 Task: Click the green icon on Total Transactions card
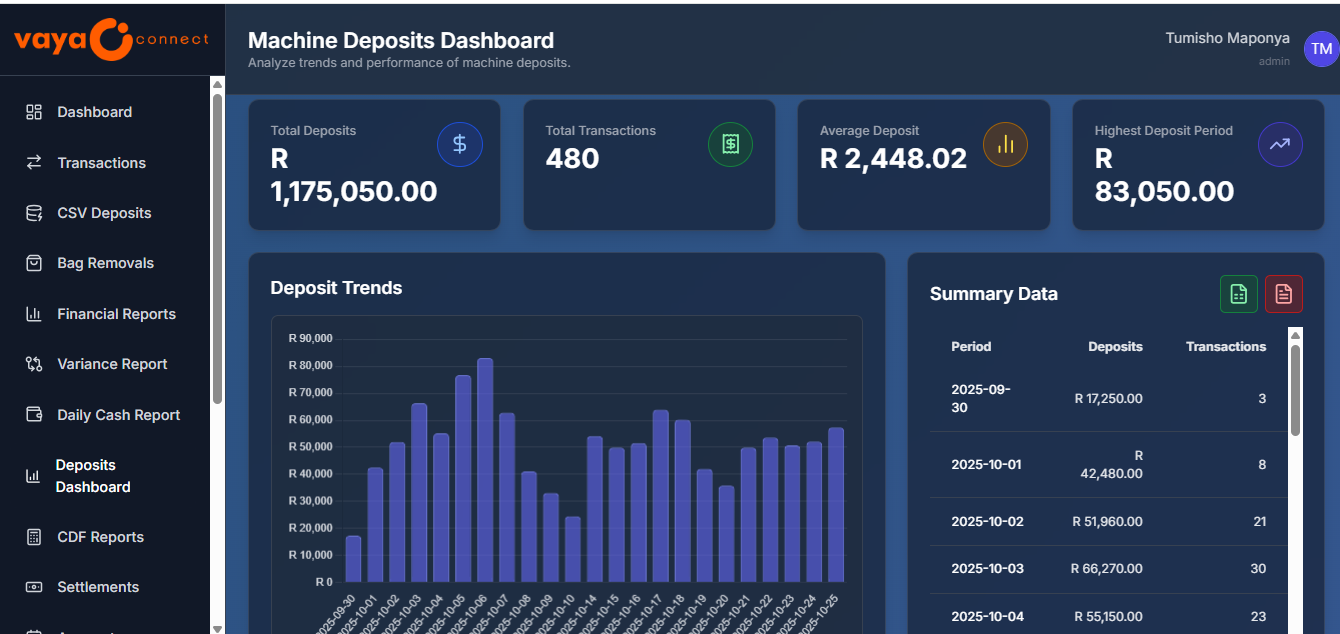(x=730, y=144)
